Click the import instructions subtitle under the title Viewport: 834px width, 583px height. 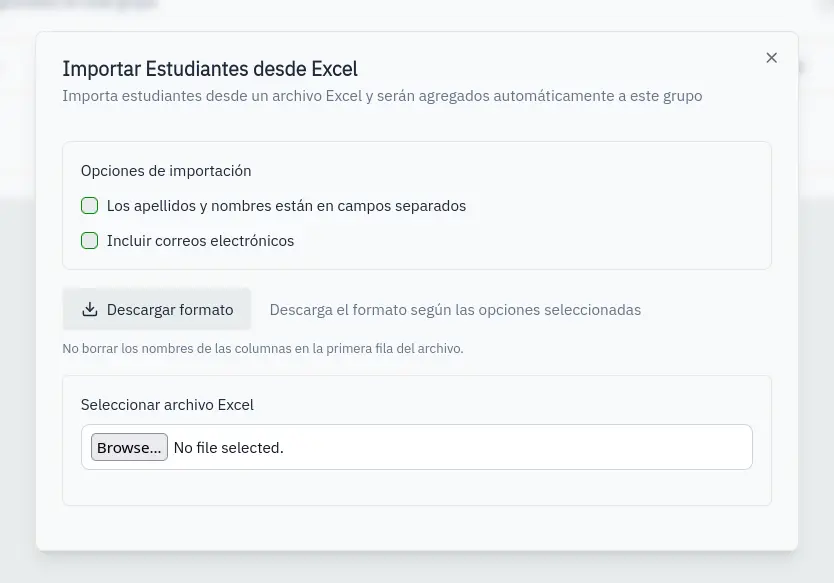coord(383,95)
